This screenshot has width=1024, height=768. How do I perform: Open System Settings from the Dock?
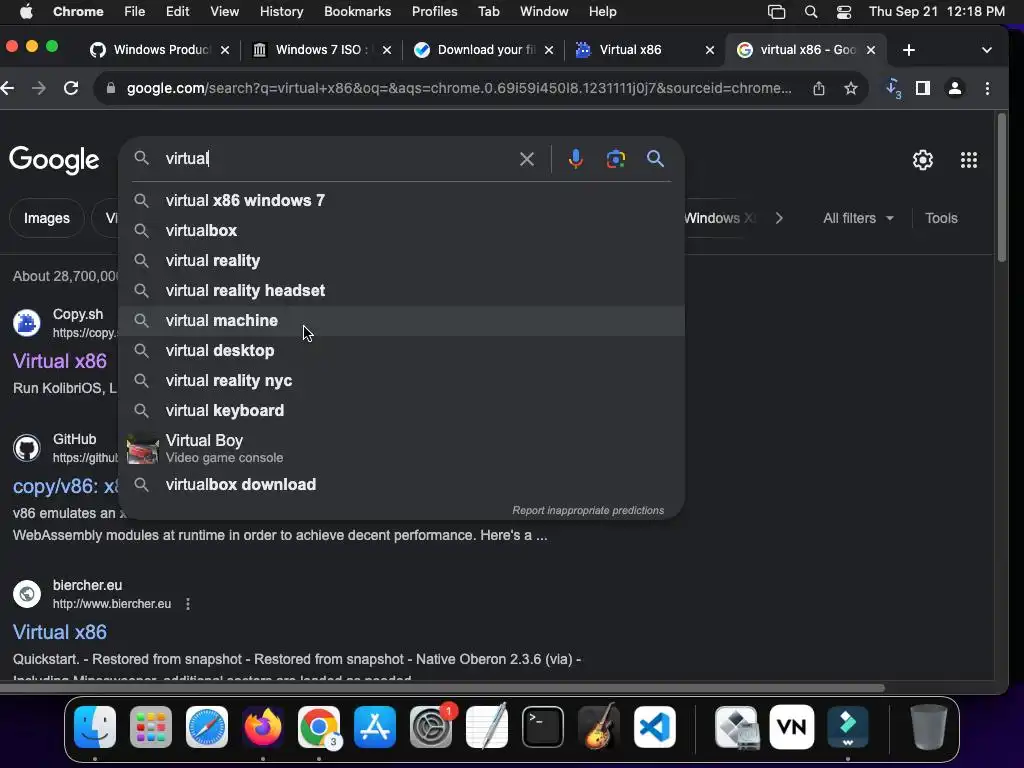pyautogui.click(x=431, y=726)
